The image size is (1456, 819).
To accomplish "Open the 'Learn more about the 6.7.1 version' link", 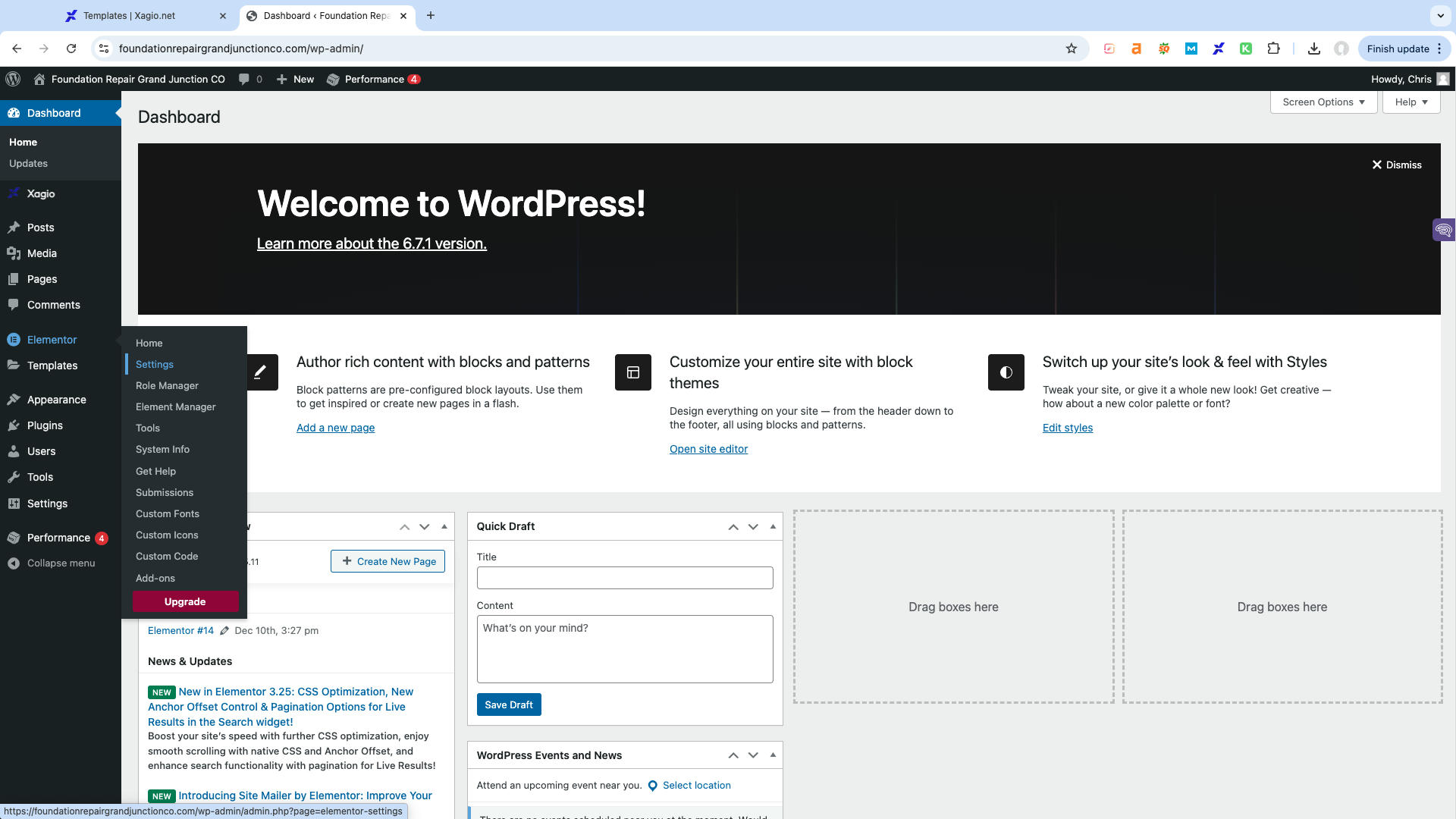I will pos(372,243).
